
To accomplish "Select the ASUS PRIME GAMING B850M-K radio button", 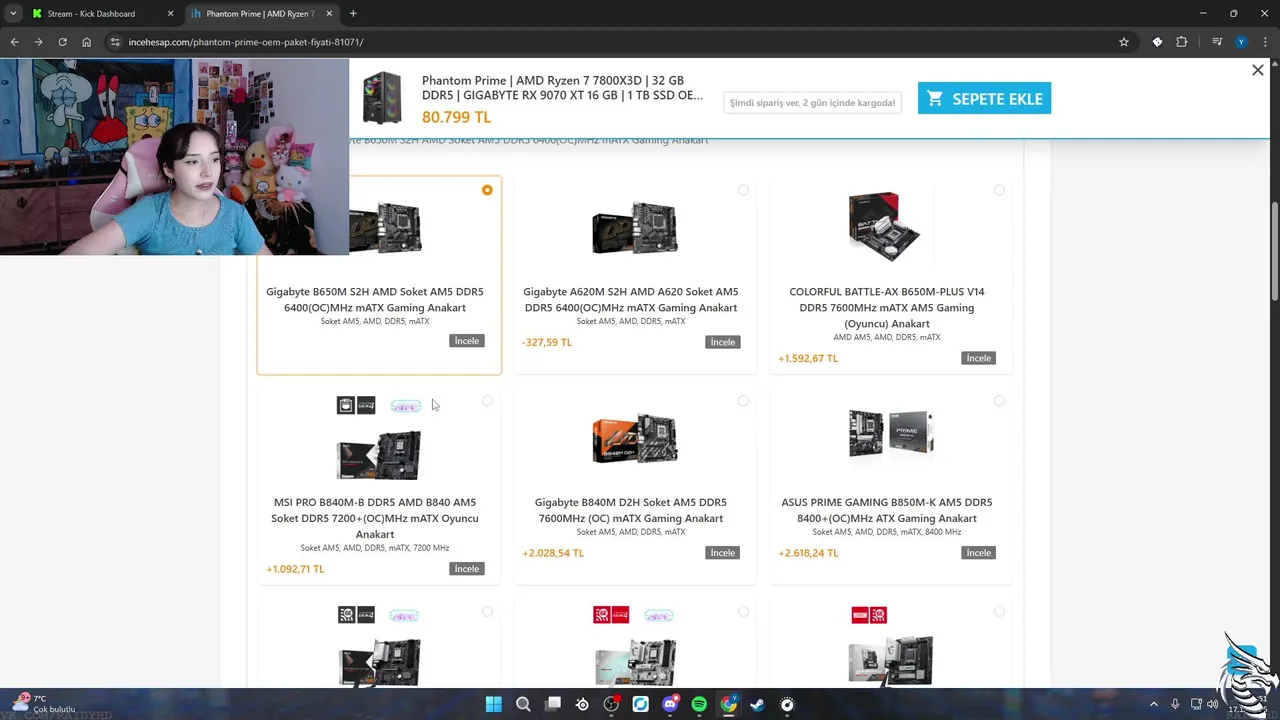I will point(999,401).
